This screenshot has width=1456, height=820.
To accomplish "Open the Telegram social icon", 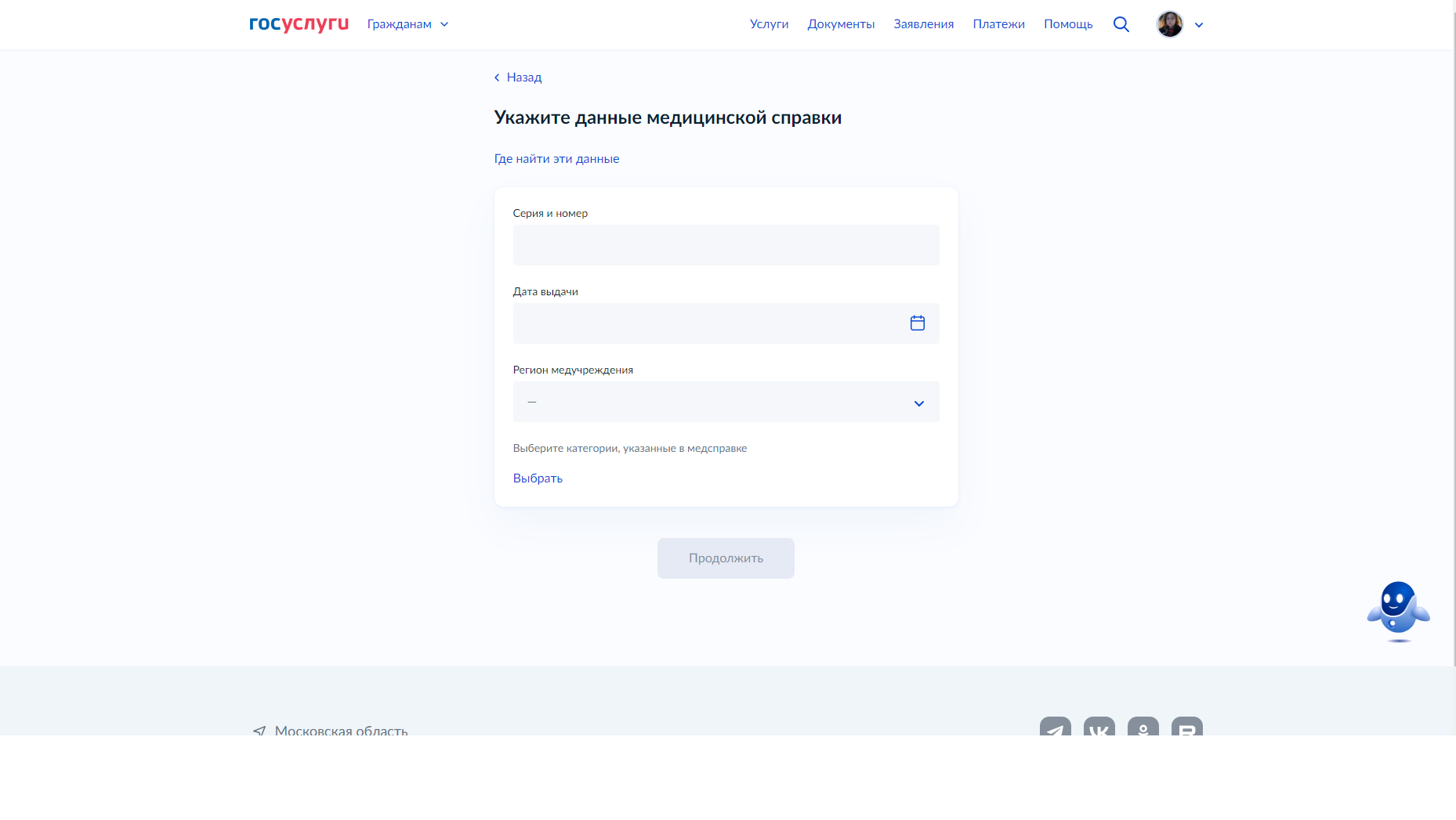I will [x=1055, y=728].
